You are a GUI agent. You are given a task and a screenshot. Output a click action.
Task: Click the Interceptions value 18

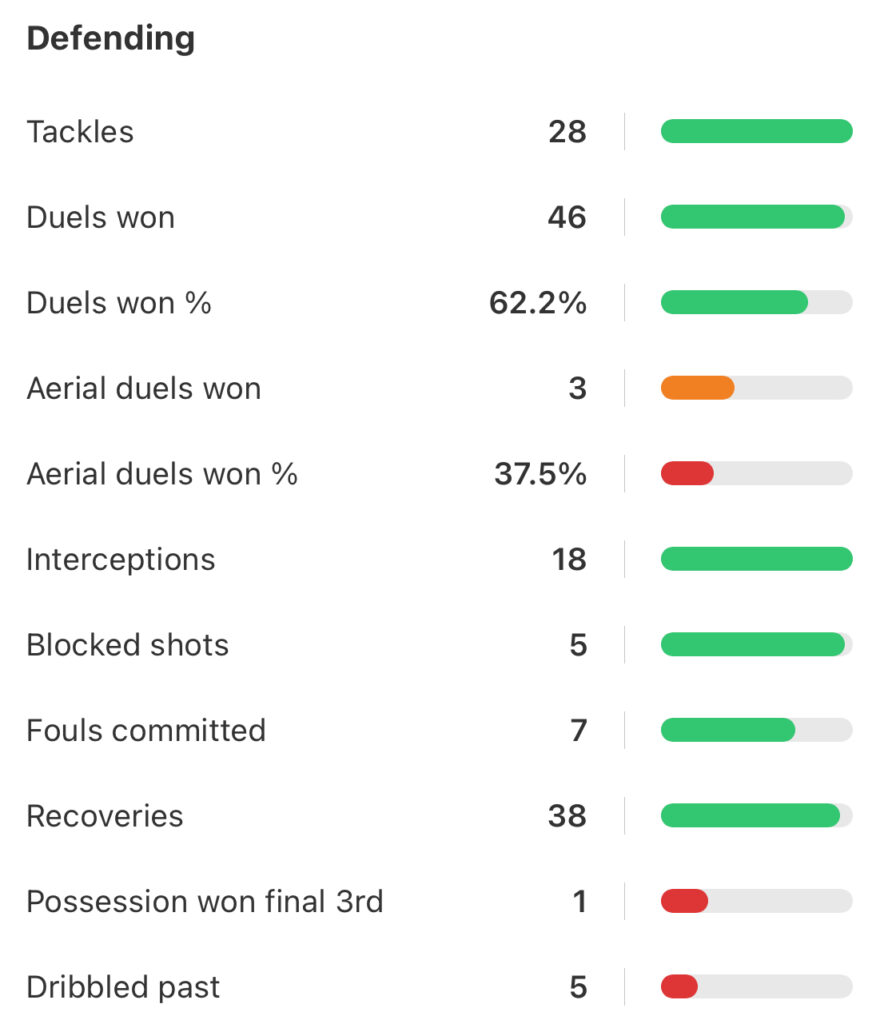(x=568, y=559)
